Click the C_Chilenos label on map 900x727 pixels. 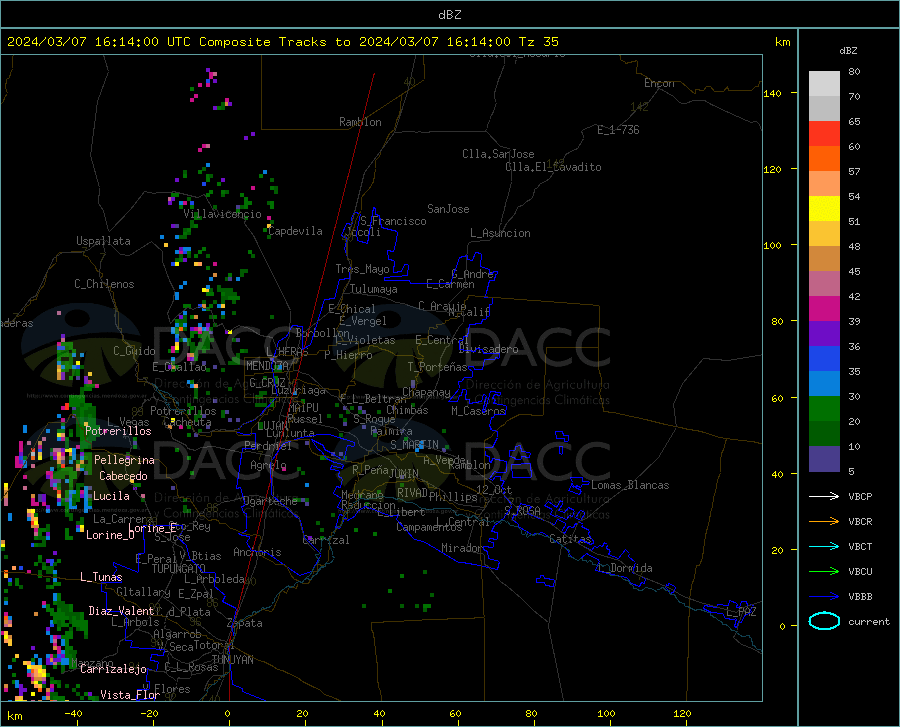(x=104, y=284)
